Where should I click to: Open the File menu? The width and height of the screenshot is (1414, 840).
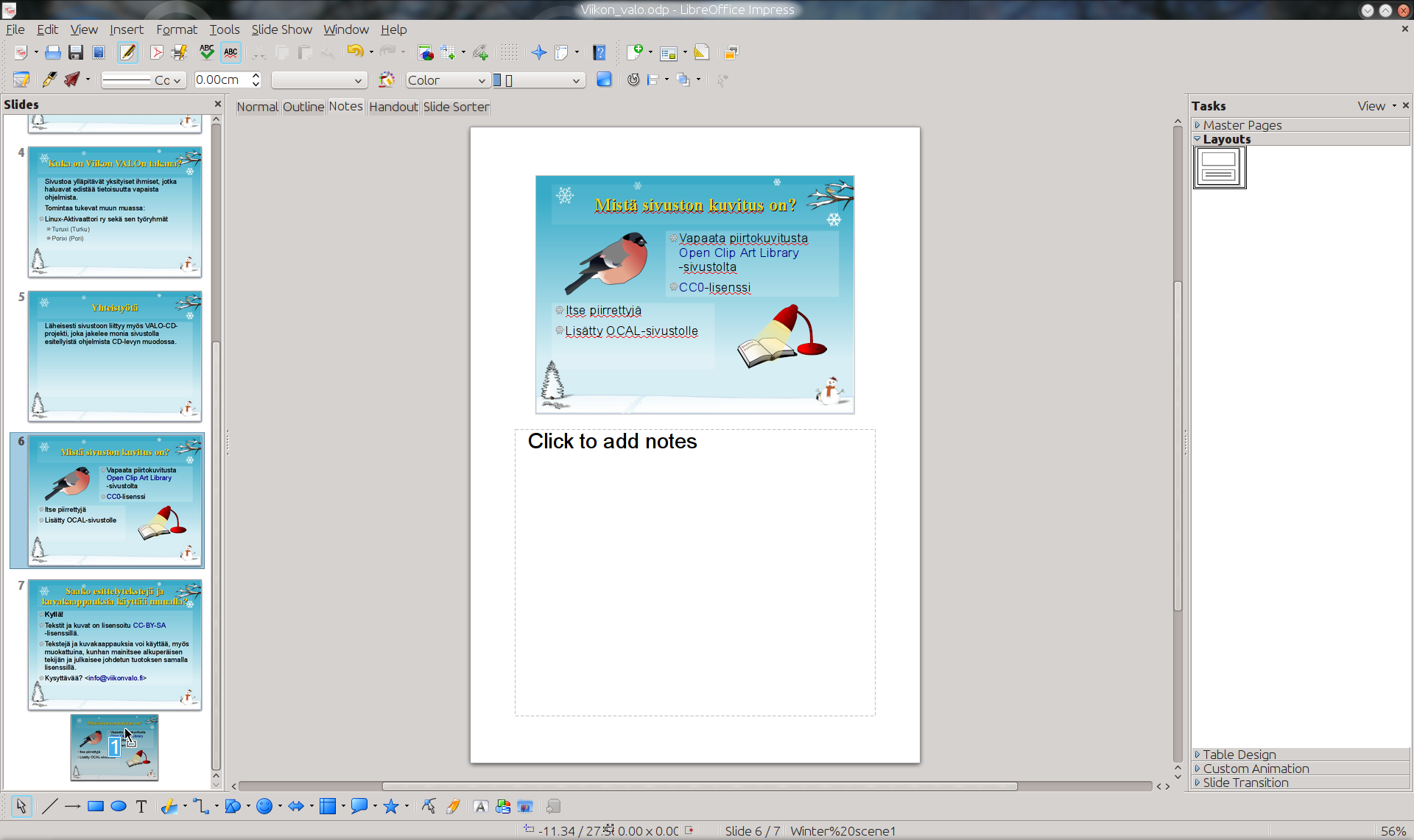pyautogui.click(x=15, y=29)
